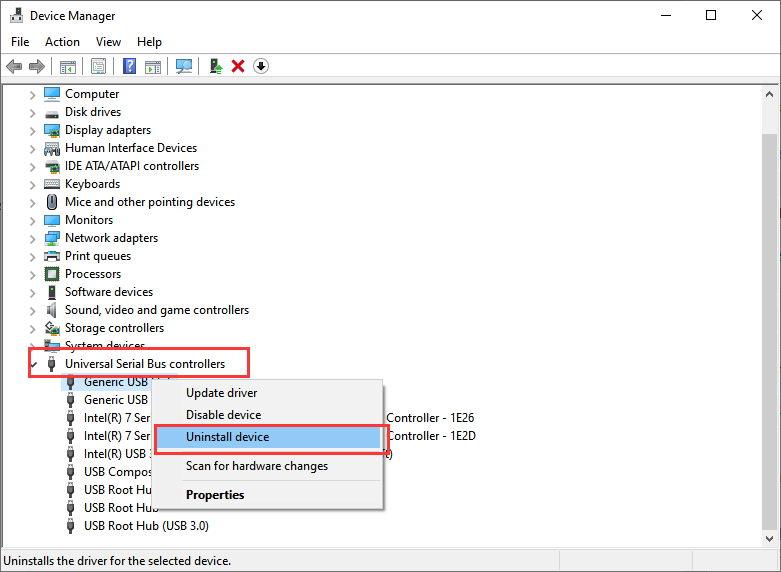
Task: Click the Disk drives category icon
Action: click(52, 113)
